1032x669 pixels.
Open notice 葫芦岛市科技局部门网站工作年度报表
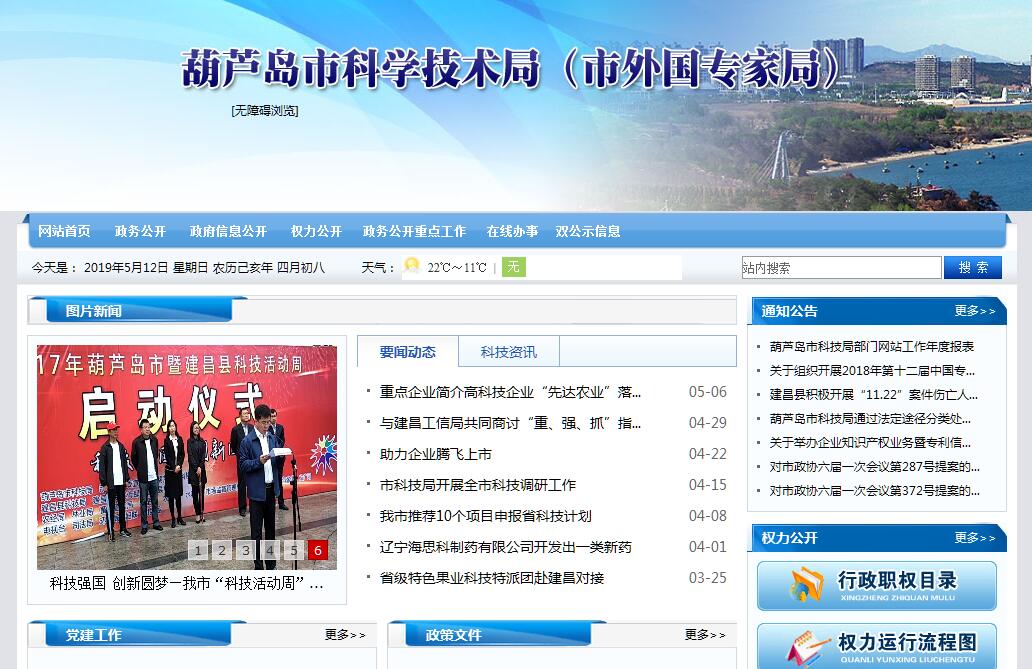[871, 346]
